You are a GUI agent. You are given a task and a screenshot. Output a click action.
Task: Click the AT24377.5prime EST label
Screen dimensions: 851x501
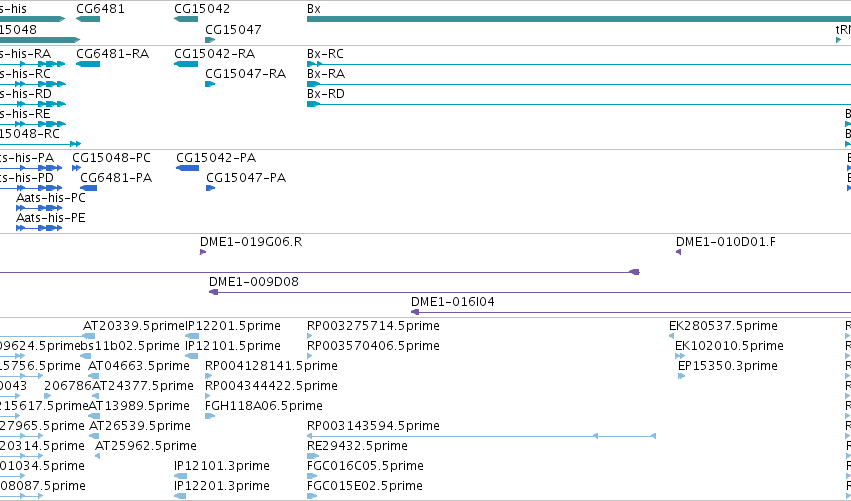click(143, 386)
